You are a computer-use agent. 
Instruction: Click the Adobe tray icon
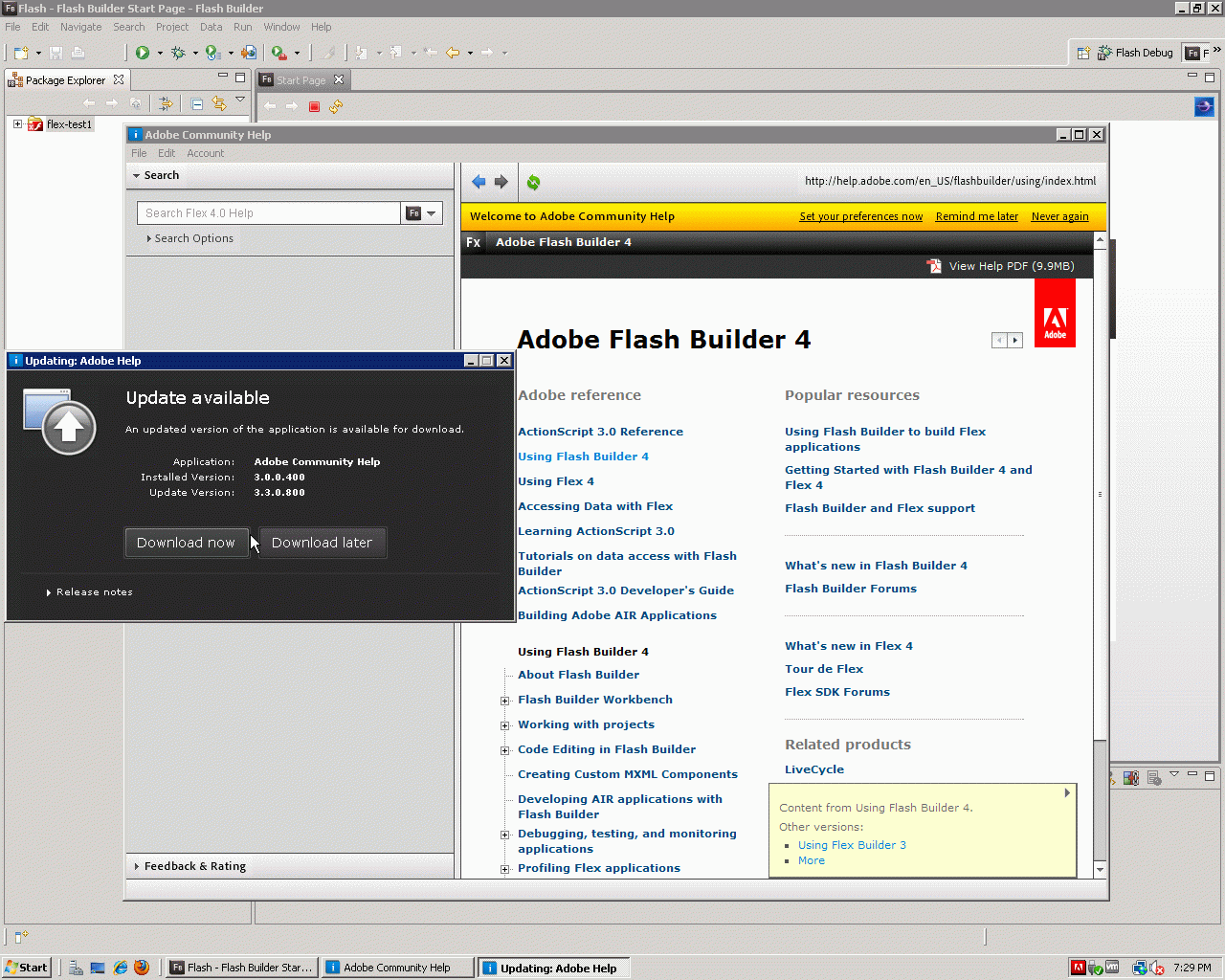[x=1079, y=968]
